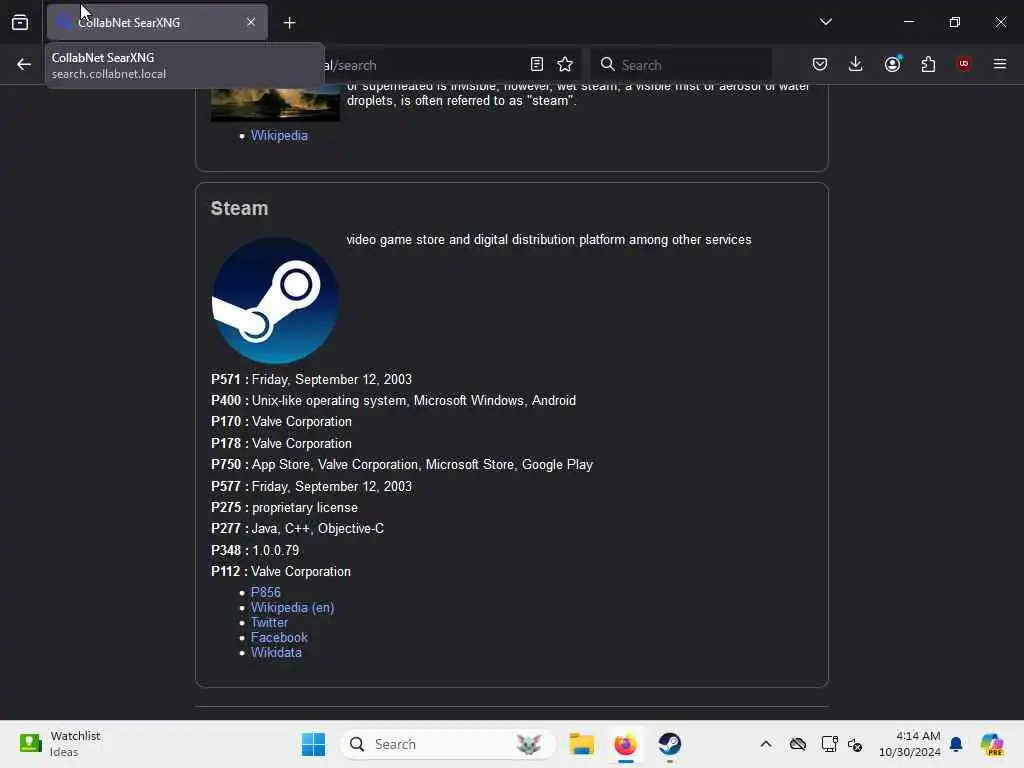Select the CollabNet SearXNG tab
This screenshot has height=768, width=1024.
157,22
